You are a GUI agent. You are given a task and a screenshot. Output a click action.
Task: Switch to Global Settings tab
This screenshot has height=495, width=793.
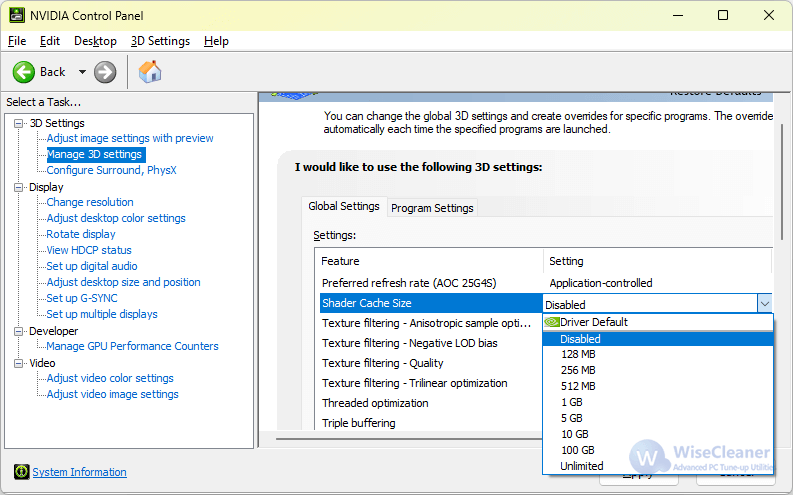tap(344, 206)
